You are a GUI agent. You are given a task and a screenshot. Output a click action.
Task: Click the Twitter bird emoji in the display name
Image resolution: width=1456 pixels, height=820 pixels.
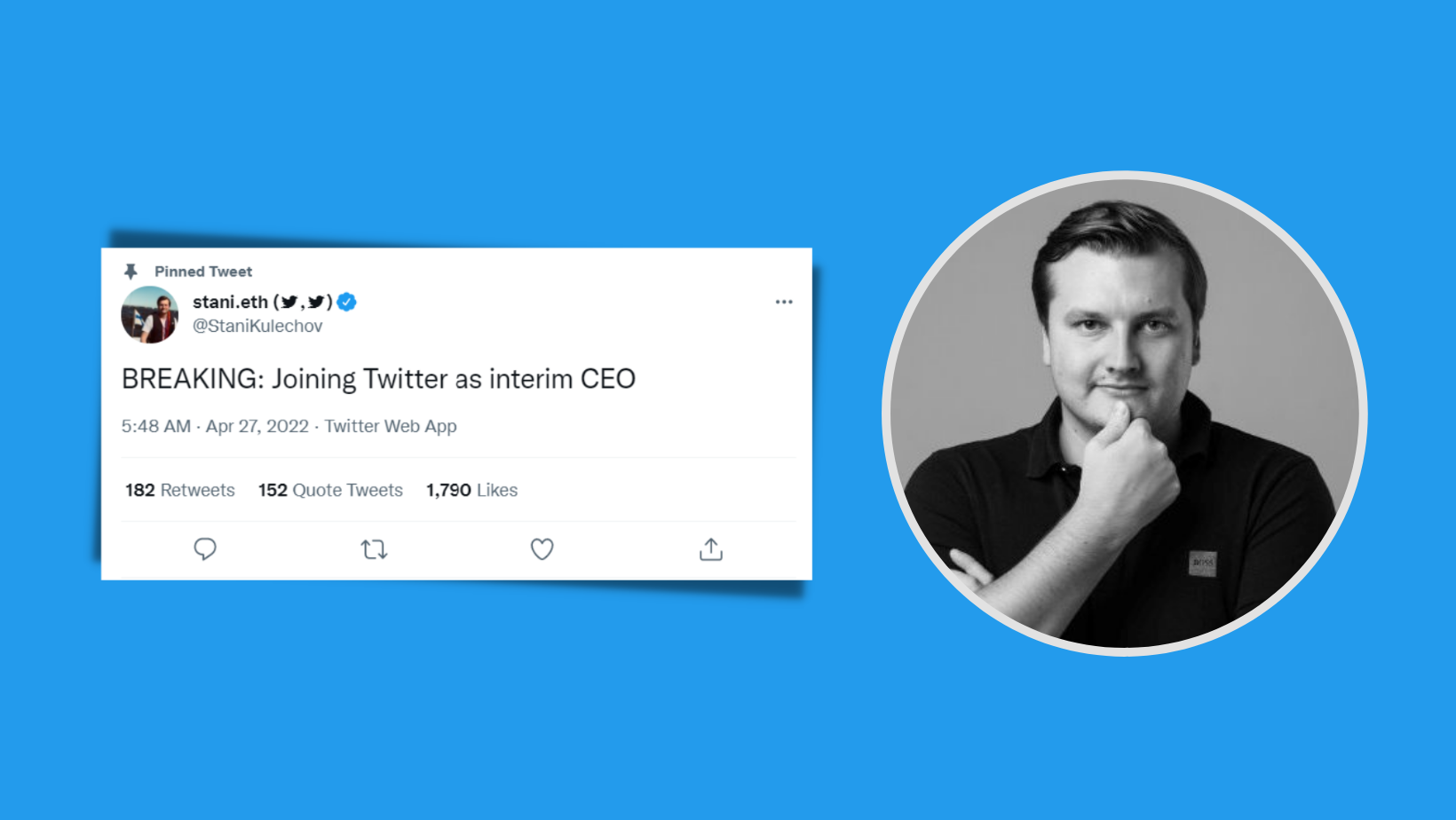(289, 302)
